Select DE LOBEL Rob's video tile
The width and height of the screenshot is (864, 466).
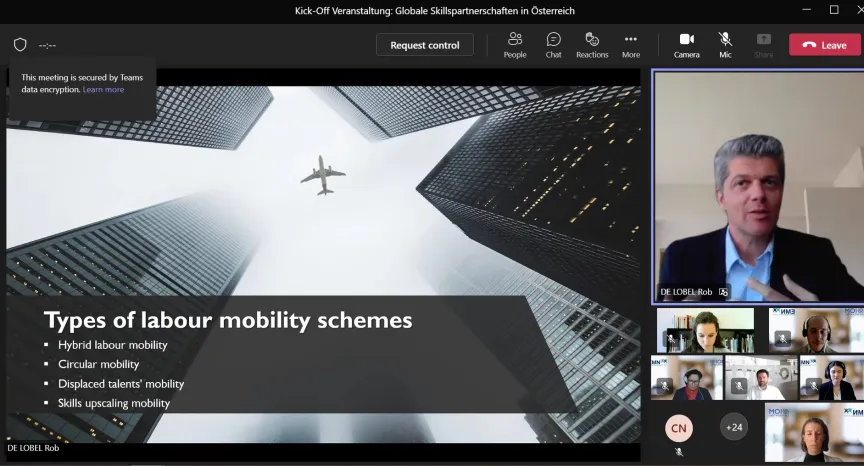757,185
